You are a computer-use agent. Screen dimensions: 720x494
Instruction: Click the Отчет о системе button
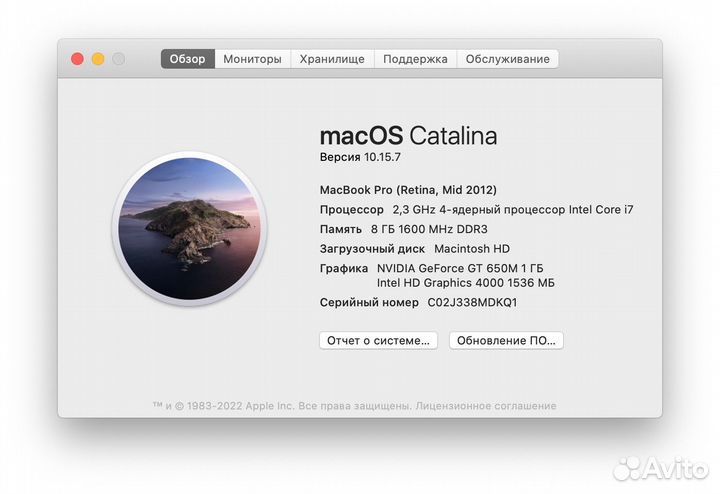click(378, 340)
